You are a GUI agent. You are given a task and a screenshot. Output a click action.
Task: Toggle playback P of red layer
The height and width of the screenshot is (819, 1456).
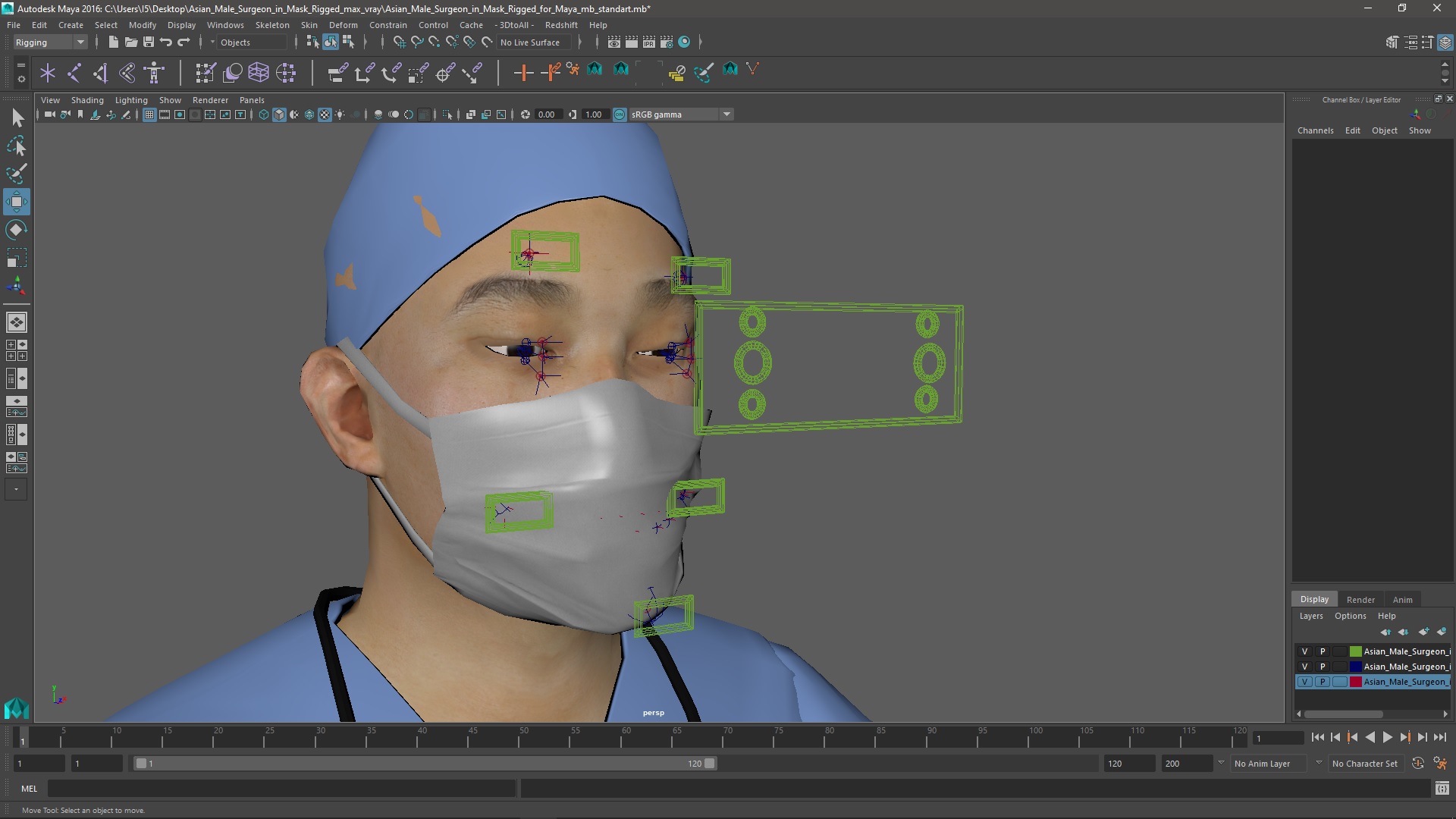1323,682
